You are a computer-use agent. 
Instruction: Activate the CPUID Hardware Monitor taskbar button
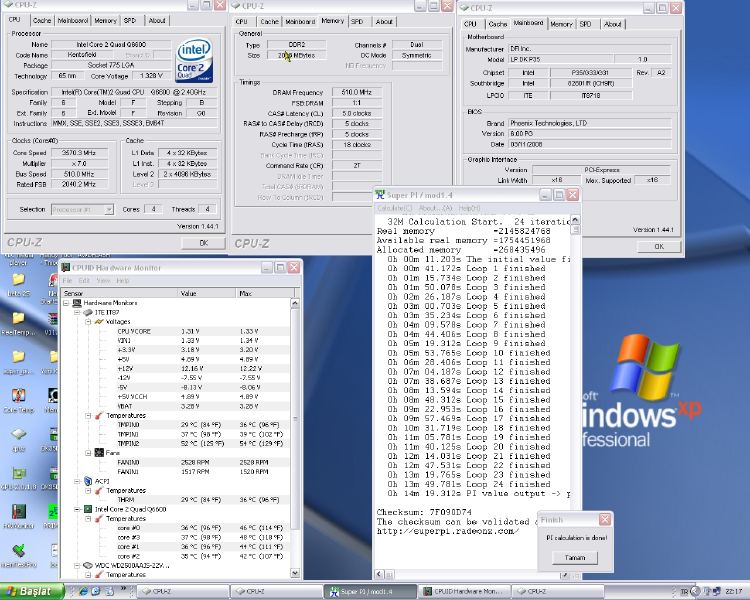pyautogui.click(x=463, y=591)
